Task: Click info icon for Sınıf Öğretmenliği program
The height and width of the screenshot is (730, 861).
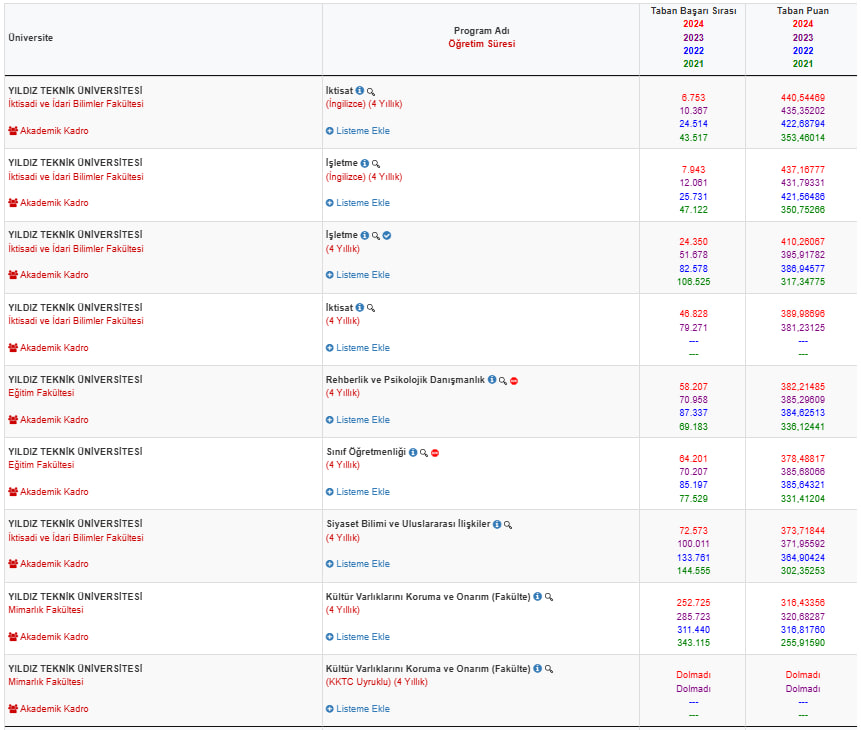Action: click(412, 452)
